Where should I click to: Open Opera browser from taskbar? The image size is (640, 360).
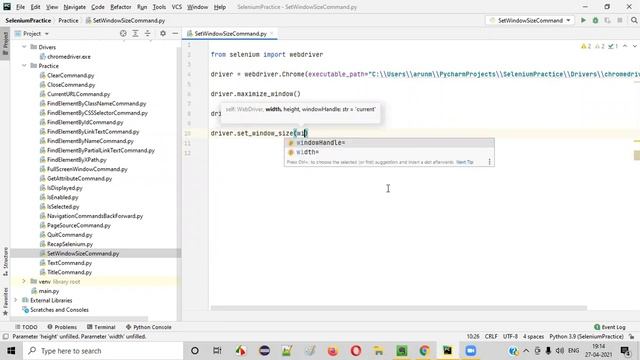tap(356, 351)
